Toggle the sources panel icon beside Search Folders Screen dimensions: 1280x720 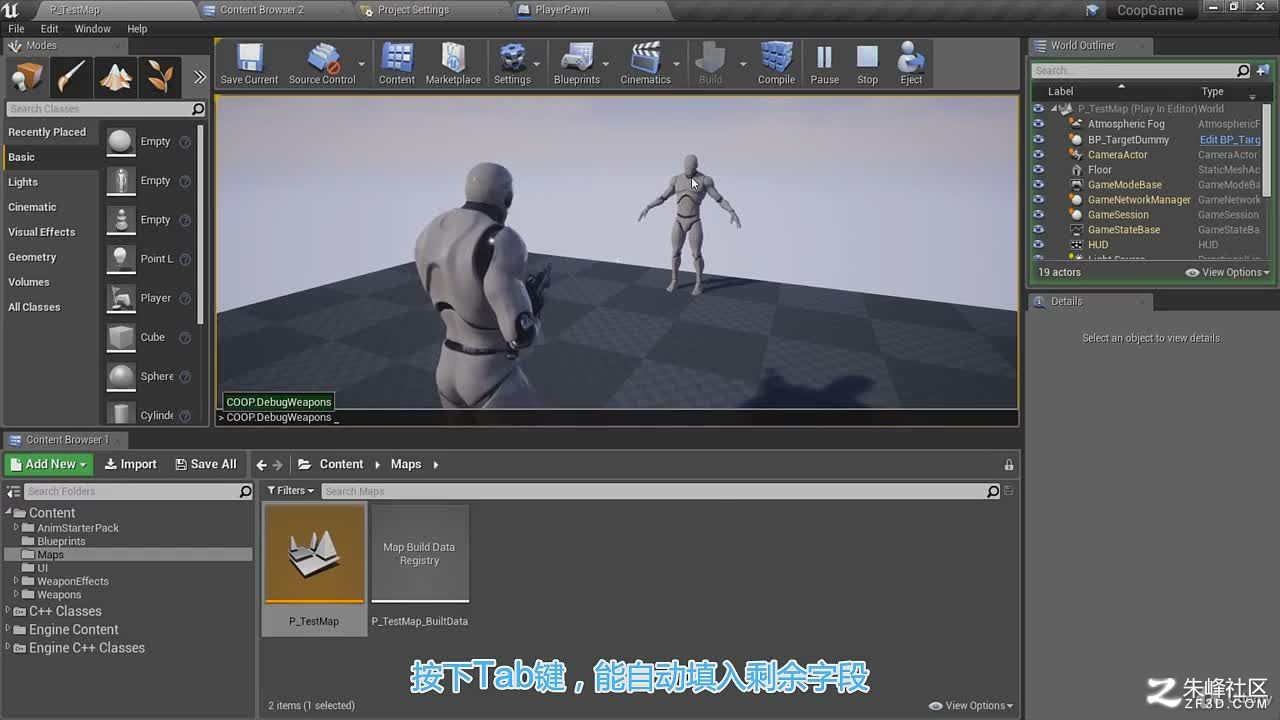click(14, 492)
